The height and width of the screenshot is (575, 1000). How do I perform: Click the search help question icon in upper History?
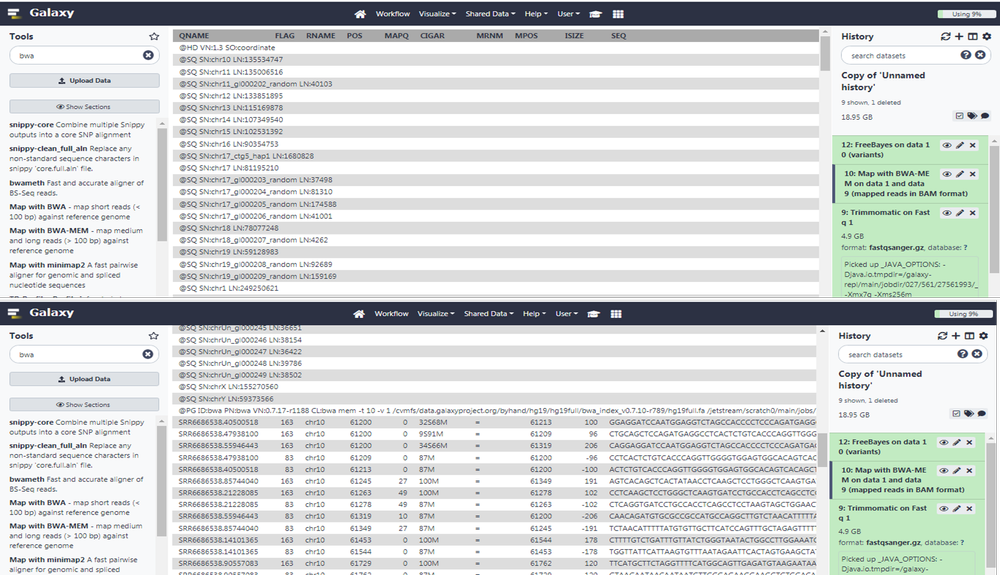pos(966,55)
